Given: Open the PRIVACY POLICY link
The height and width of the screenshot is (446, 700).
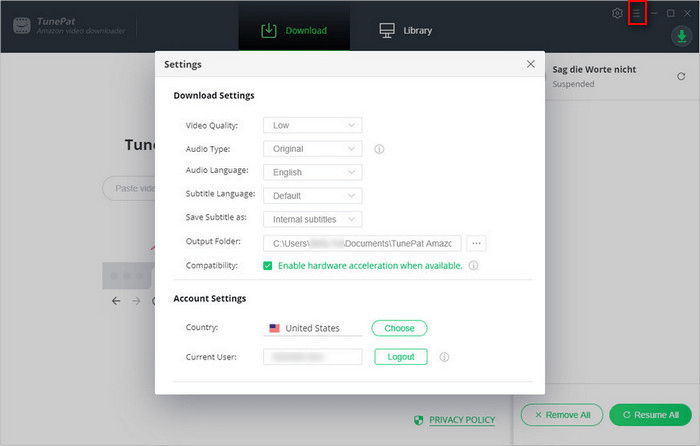Looking at the screenshot, I should coord(462,420).
